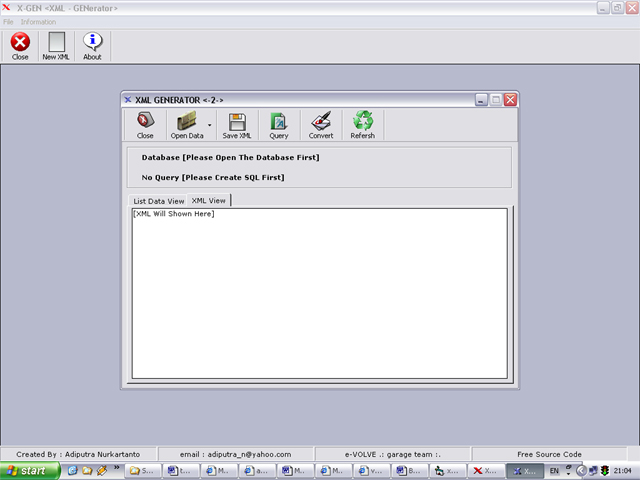Image resolution: width=640 pixels, height=480 pixels.
Task: Expand the quick launch overflow chevron
Action: (x=116, y=467)
